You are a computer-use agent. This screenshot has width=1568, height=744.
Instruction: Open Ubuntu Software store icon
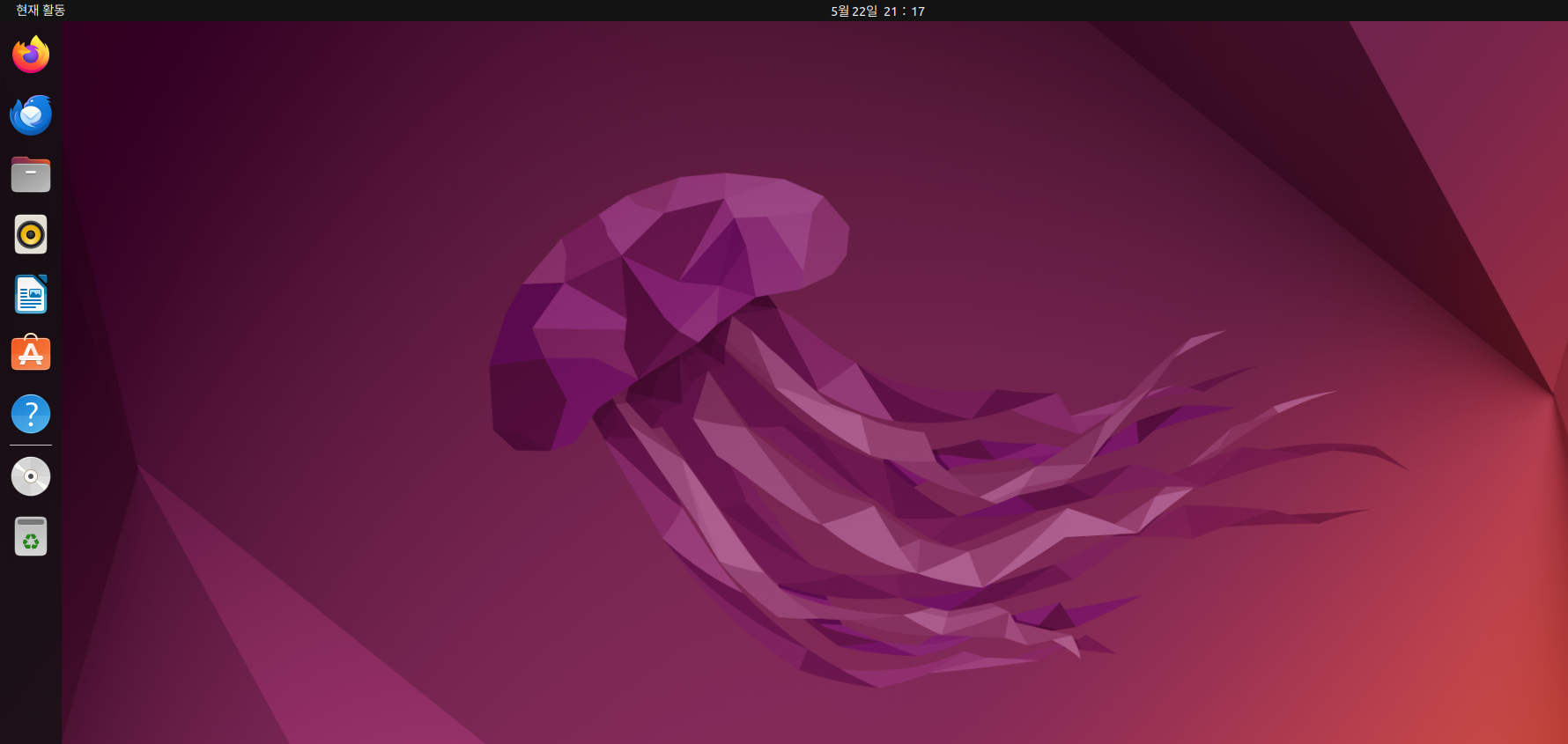pos(31,354)
